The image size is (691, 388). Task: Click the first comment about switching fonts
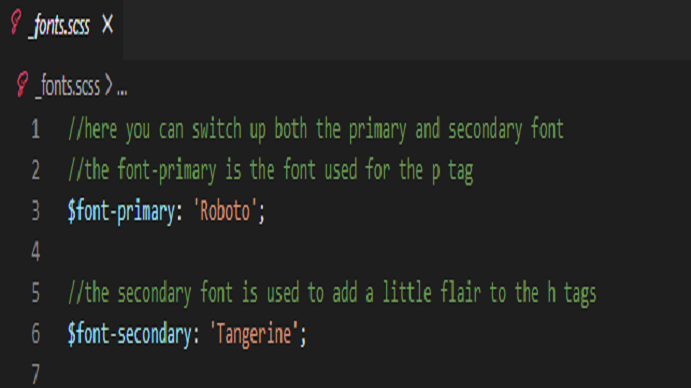tap(316, 129)
